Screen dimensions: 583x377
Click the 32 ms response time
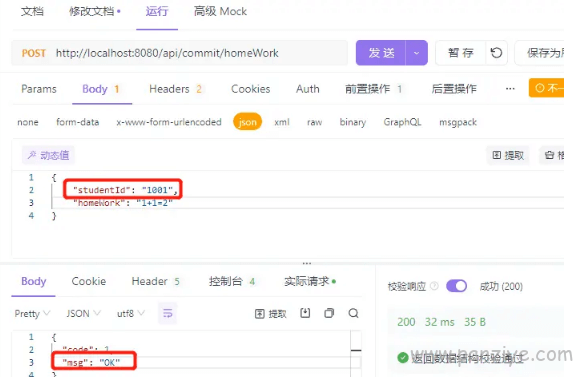[439, 322]
